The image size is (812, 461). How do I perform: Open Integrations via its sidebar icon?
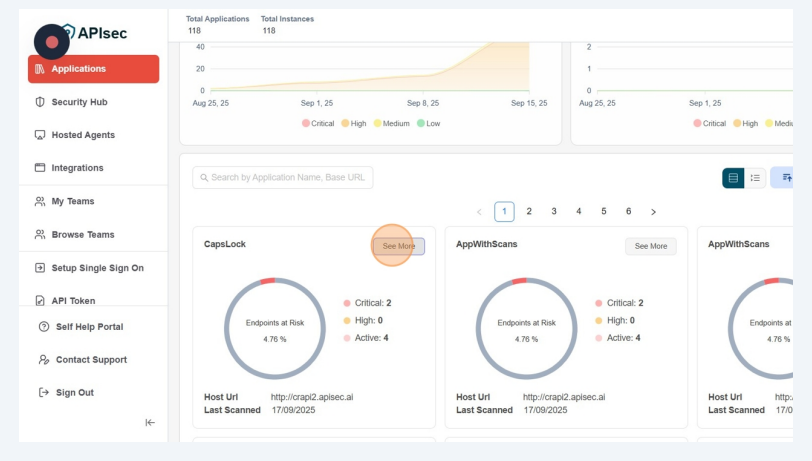coord(40,168)
